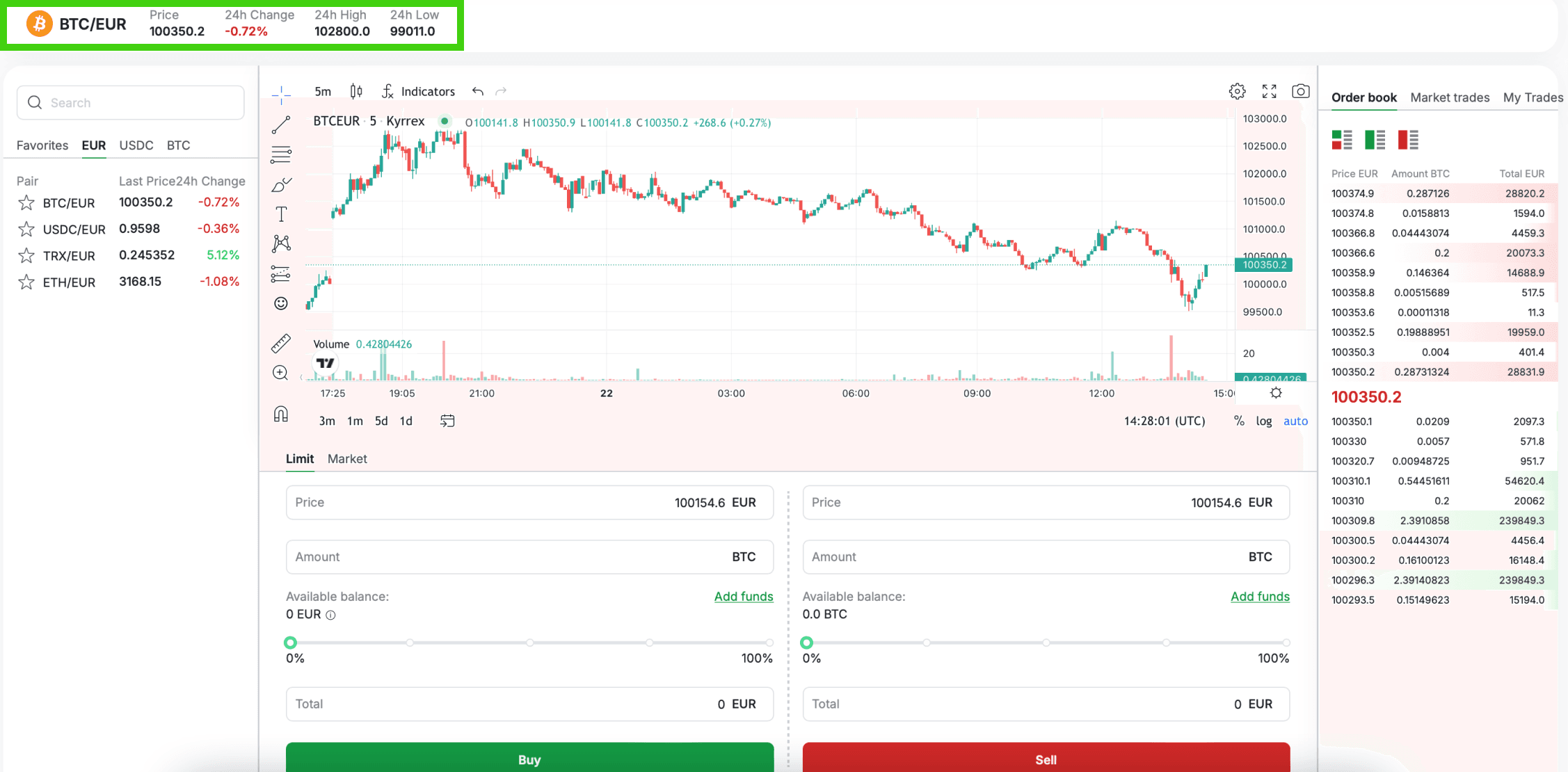Switch to the USDC pairs tab
The width and height of the screenshot is (1568, 772).
[136, 145]
